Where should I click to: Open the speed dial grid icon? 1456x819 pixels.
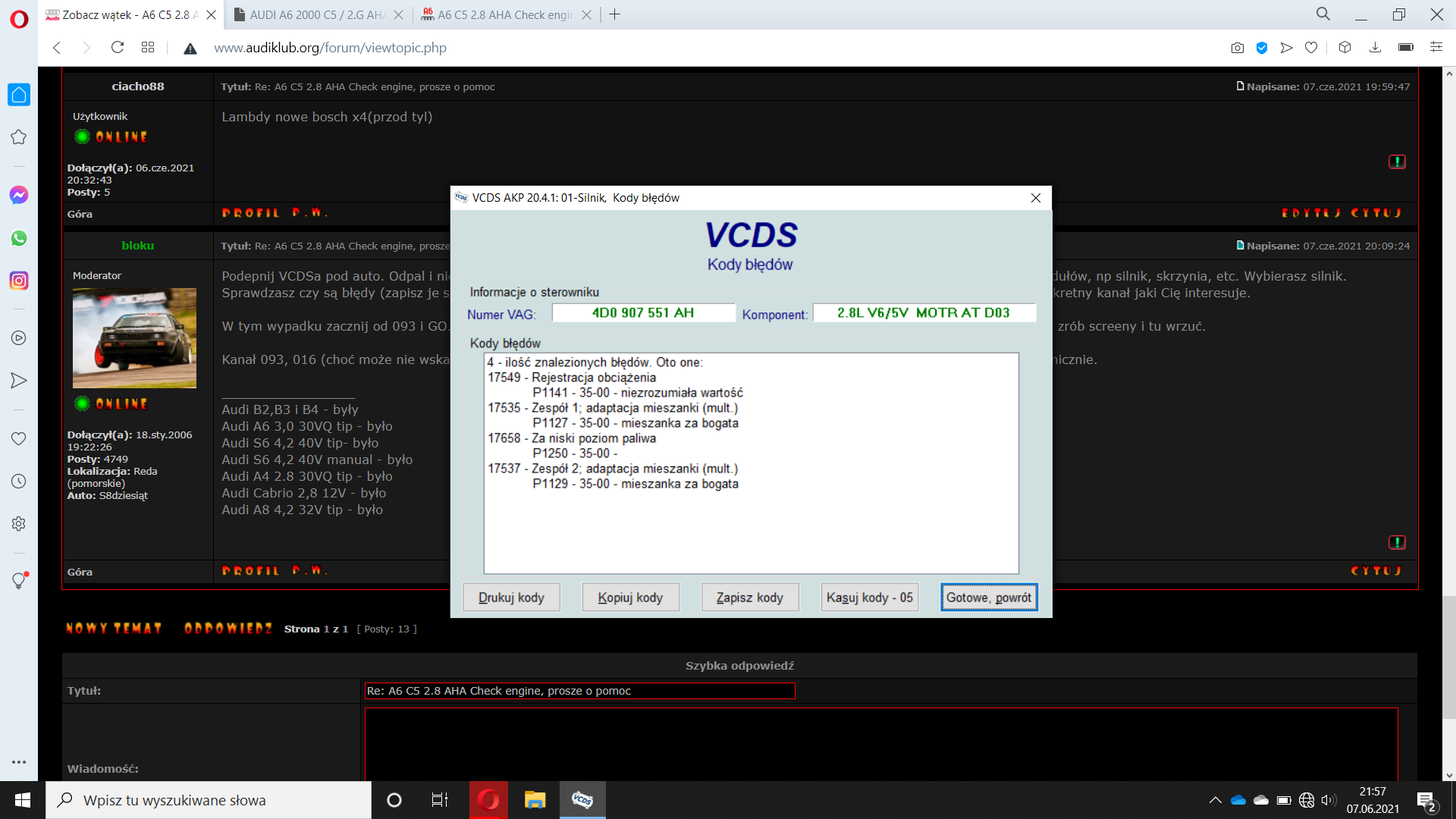tap(148, 48)
